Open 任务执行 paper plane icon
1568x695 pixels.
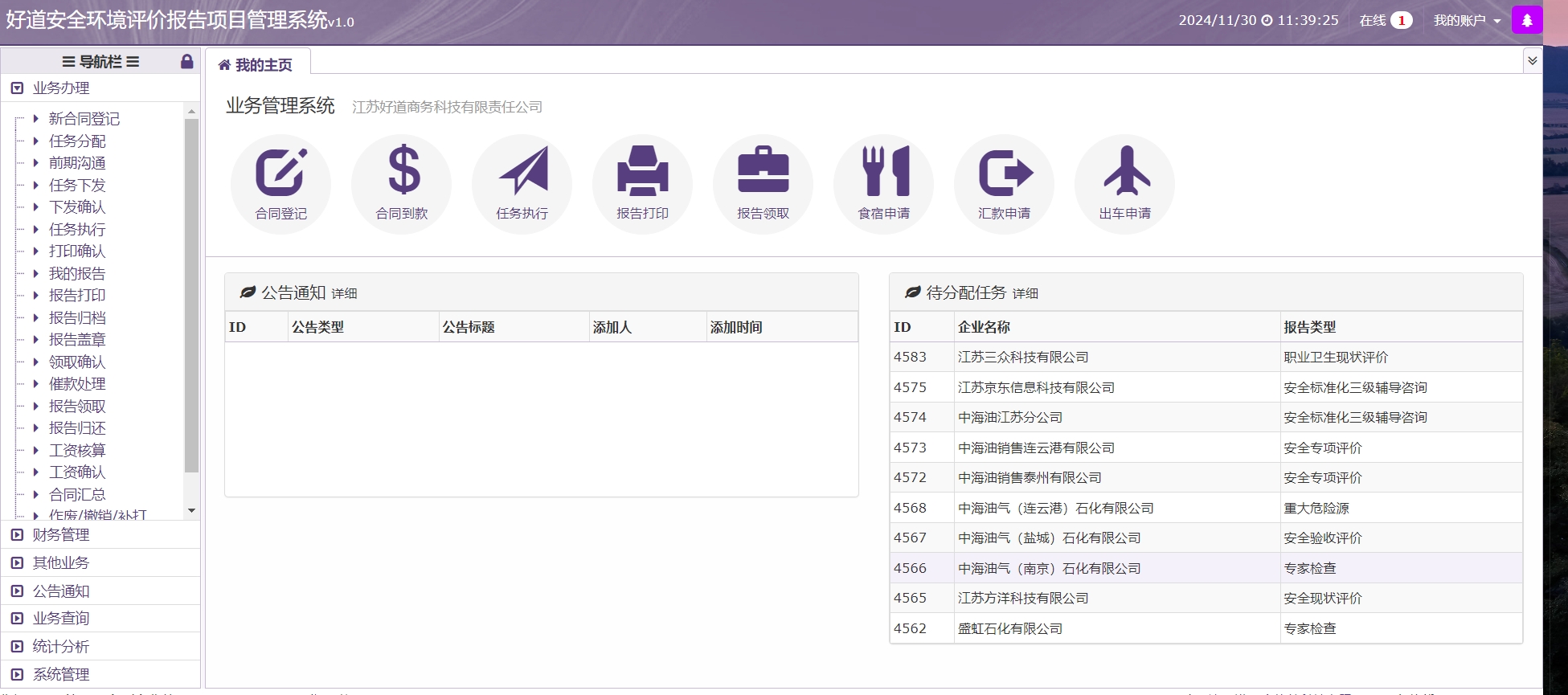[522, 183]
